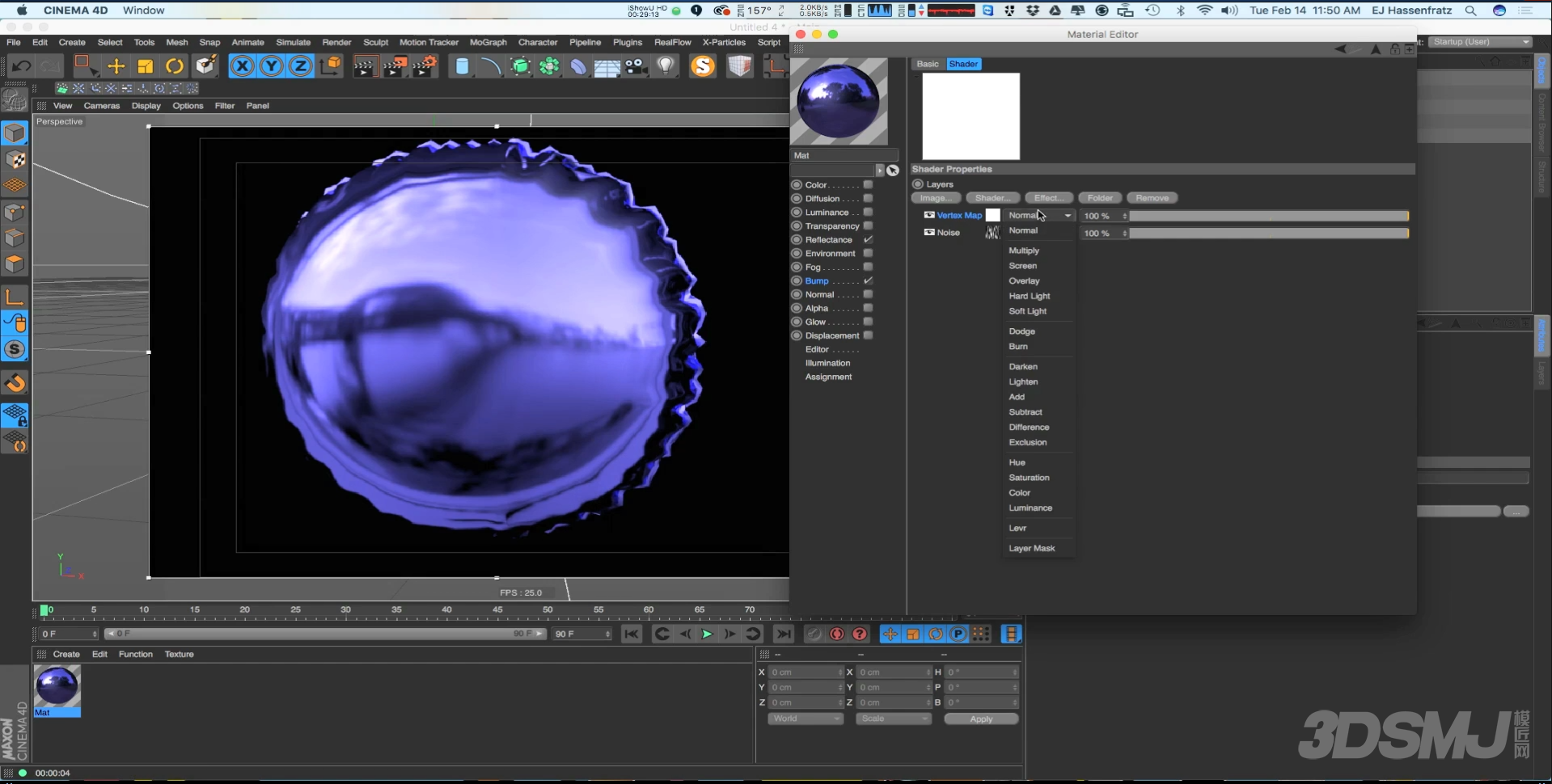This screenshot has width=1552, height=784.
Task: Activate the Move tool in top toolbar
Action: pyautogui.click(x=116, y=66)
